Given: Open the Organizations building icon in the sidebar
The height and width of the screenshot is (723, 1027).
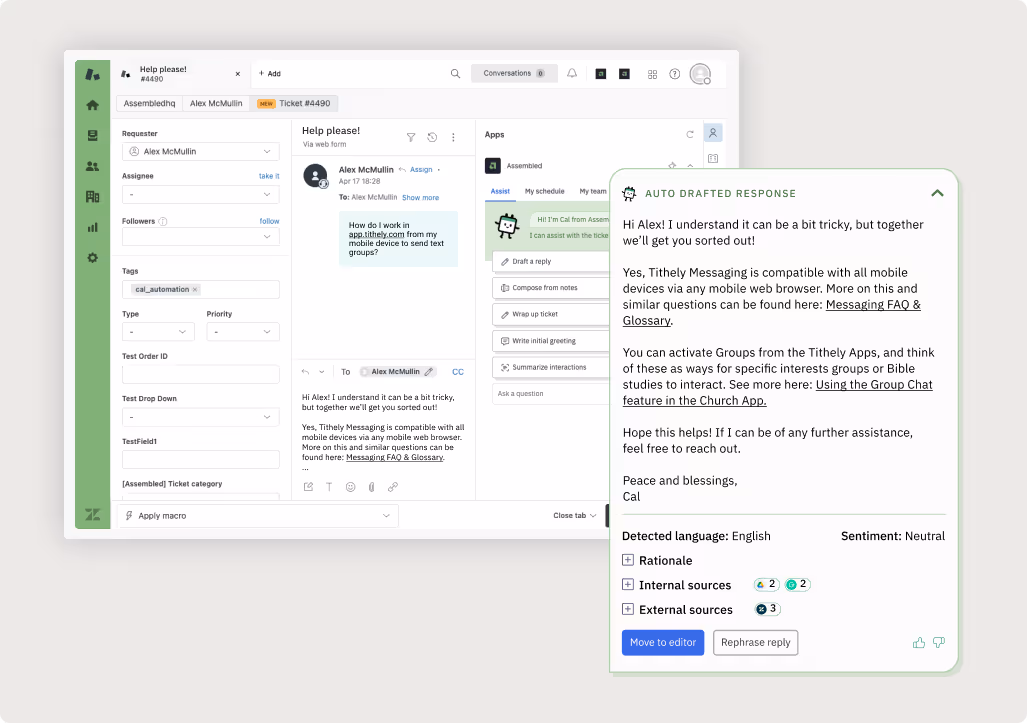Looking at the screenshot, I should coord(92,196).
